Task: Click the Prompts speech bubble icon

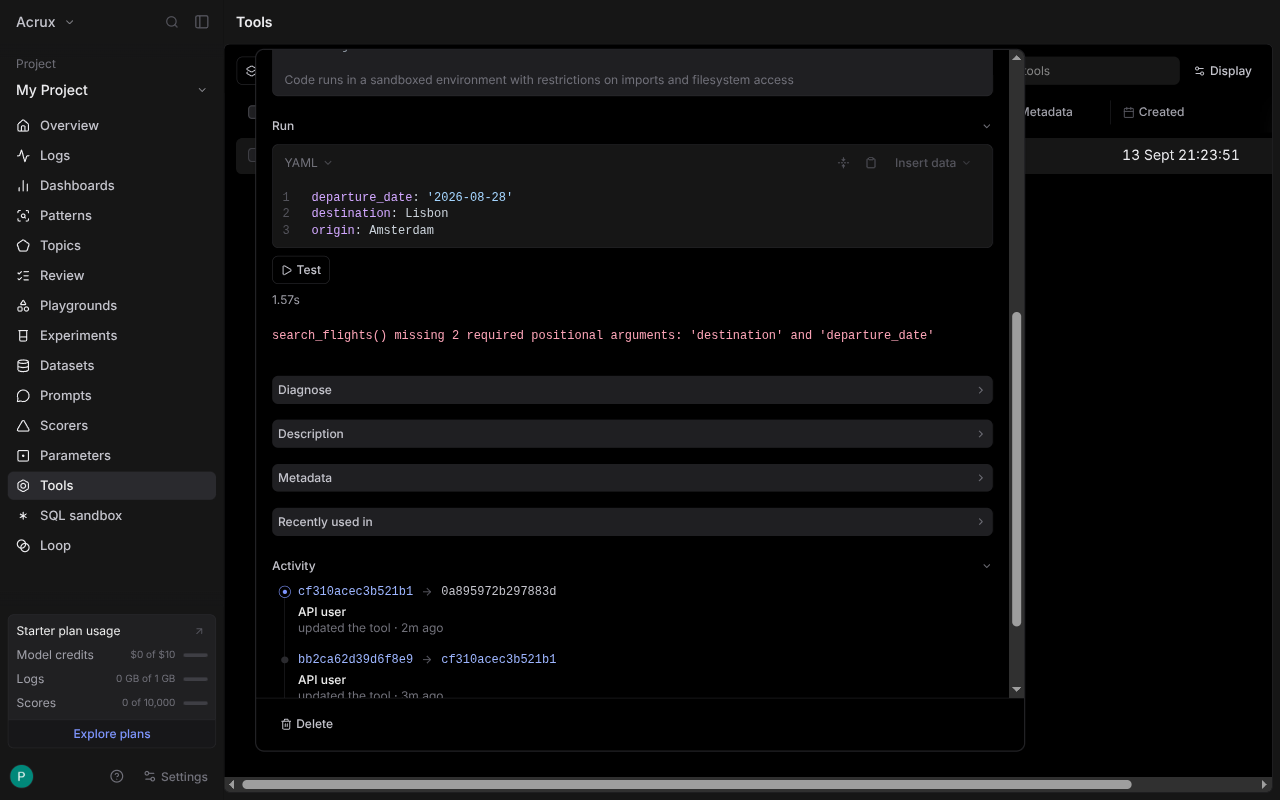Action: click(x=23, y=396)
